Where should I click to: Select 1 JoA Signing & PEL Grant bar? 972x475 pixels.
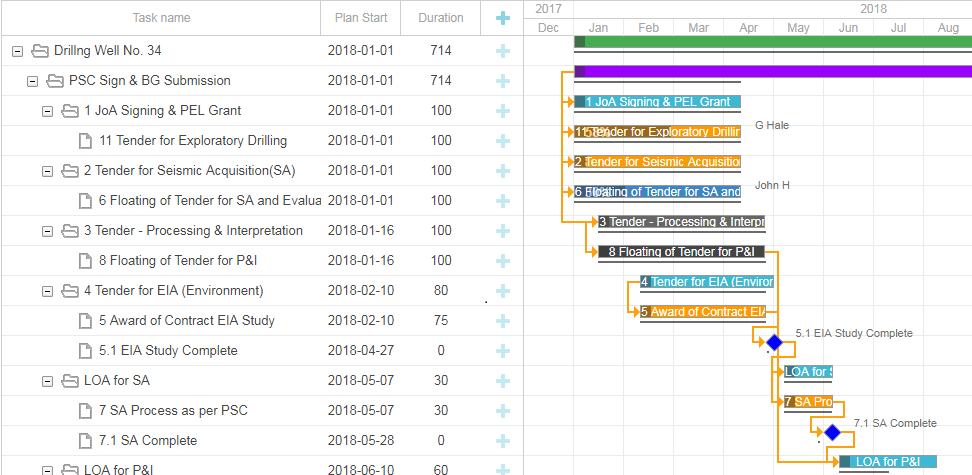point(658,102)
